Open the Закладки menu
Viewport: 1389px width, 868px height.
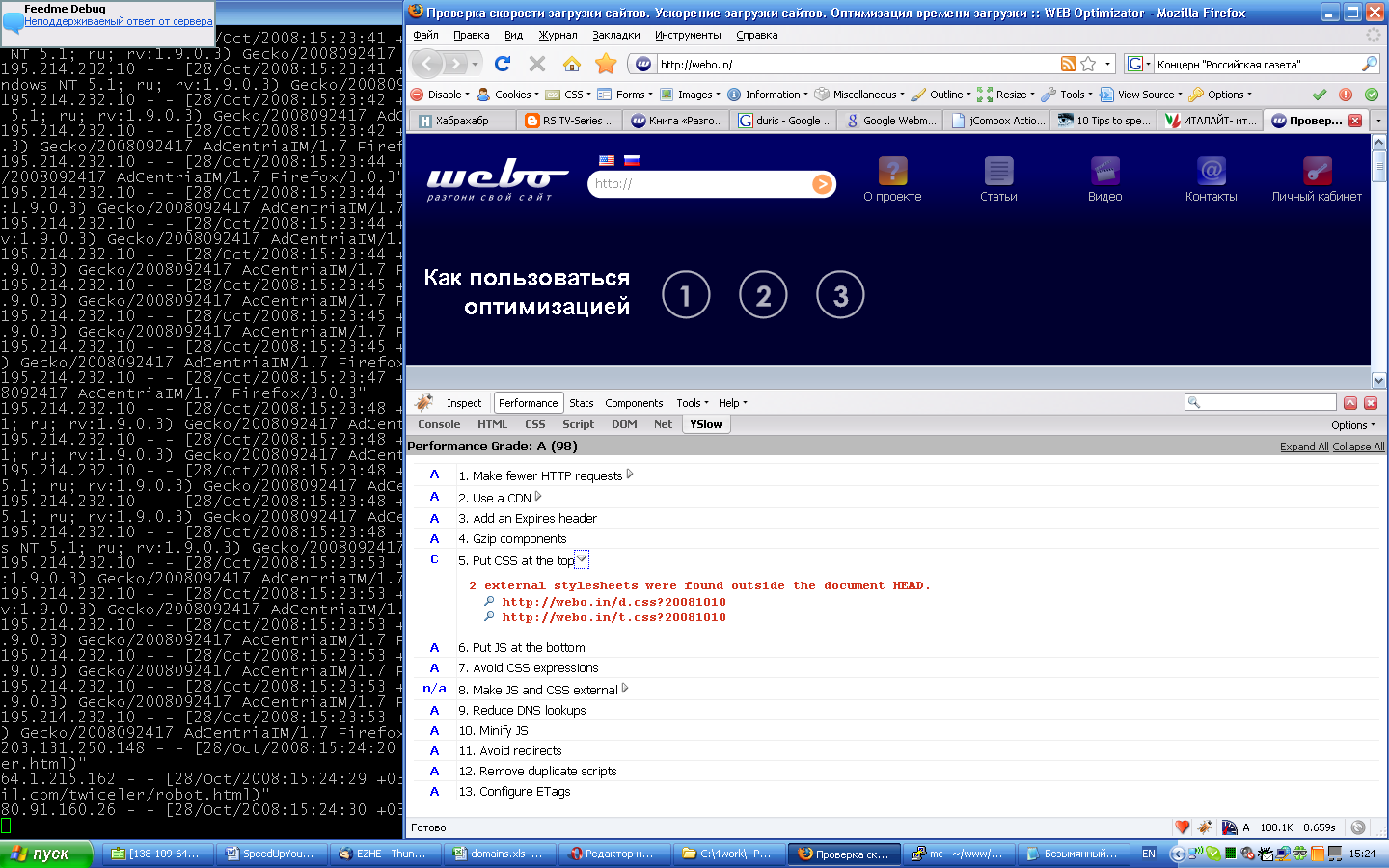point(615,35)
